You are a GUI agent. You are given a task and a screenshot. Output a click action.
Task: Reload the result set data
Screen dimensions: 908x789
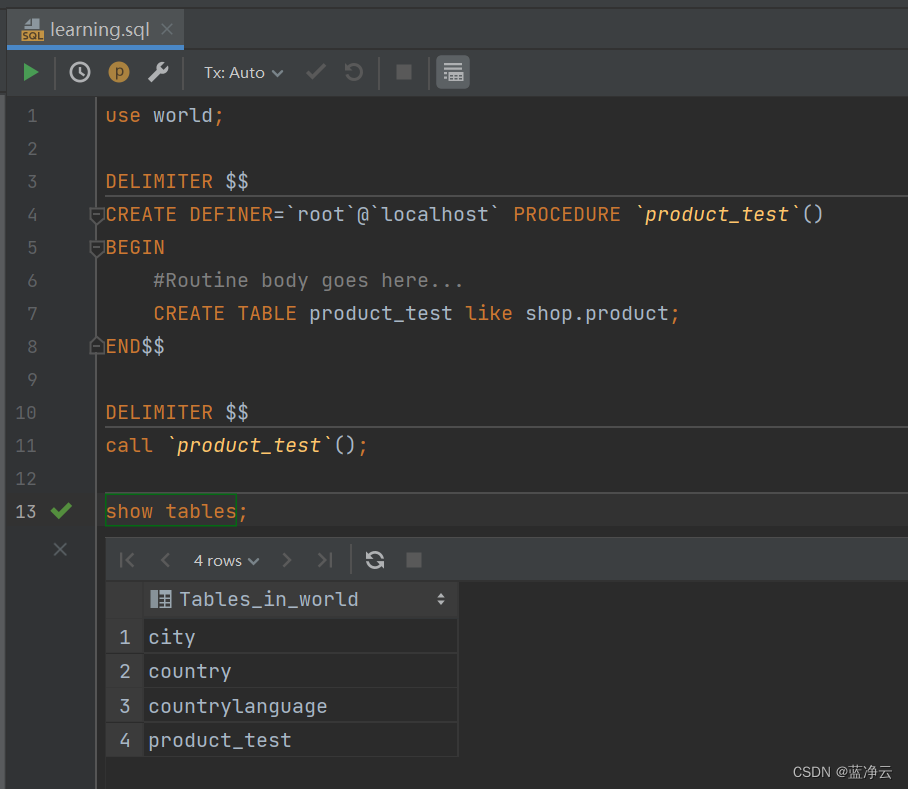375,560
